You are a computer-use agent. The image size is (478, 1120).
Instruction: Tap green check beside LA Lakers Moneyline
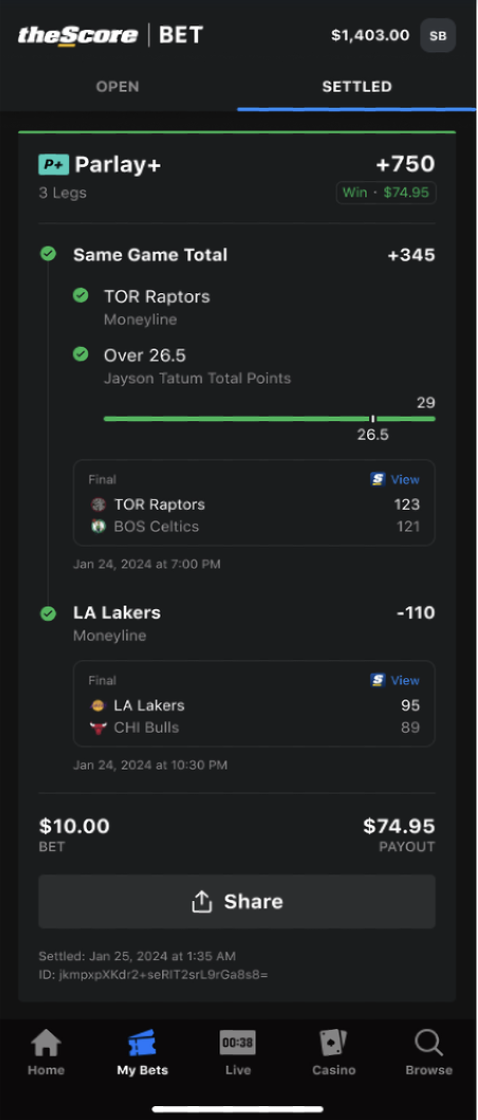click(48, 613)
